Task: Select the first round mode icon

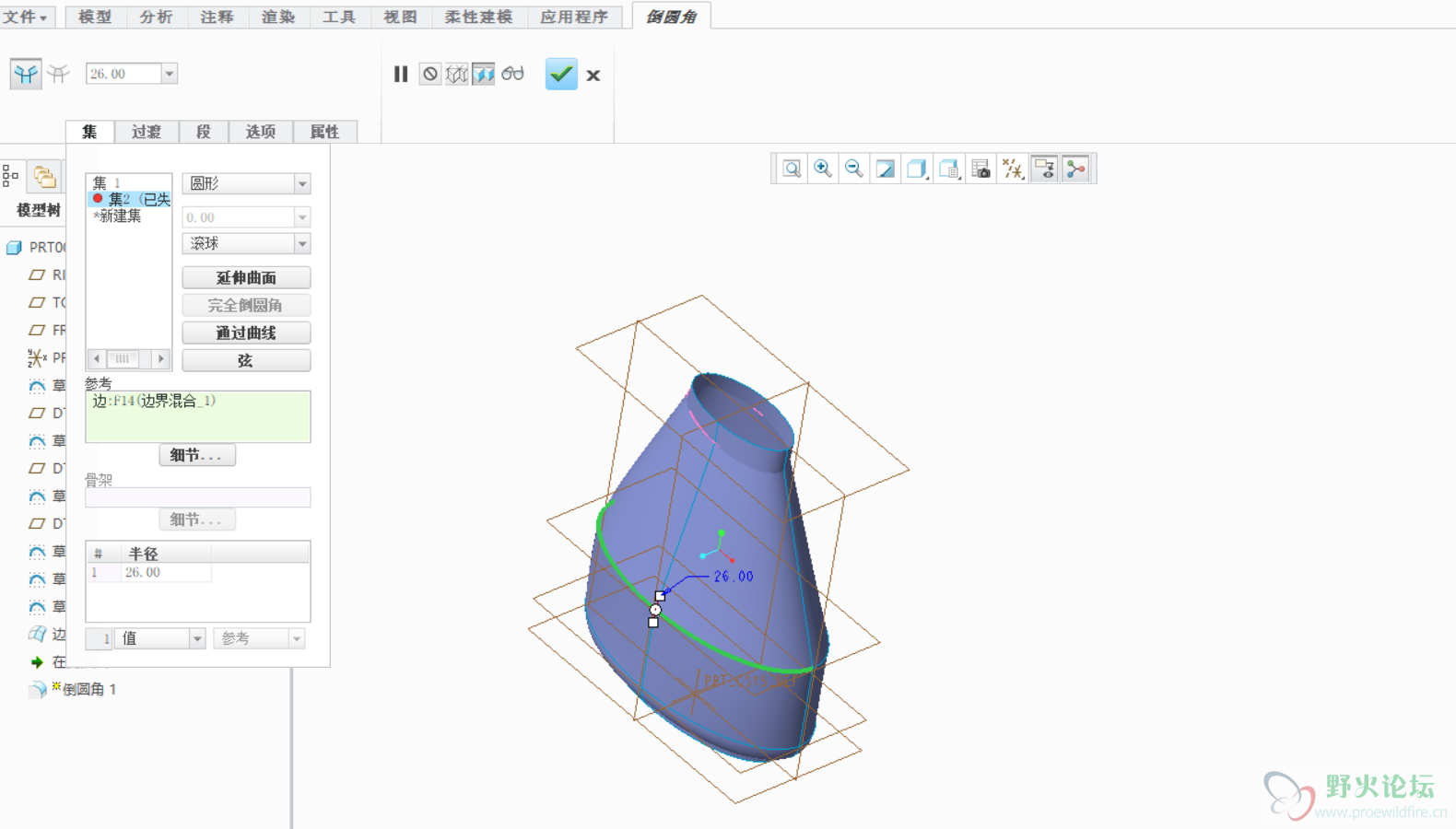Action: click(x=26, y=74)
